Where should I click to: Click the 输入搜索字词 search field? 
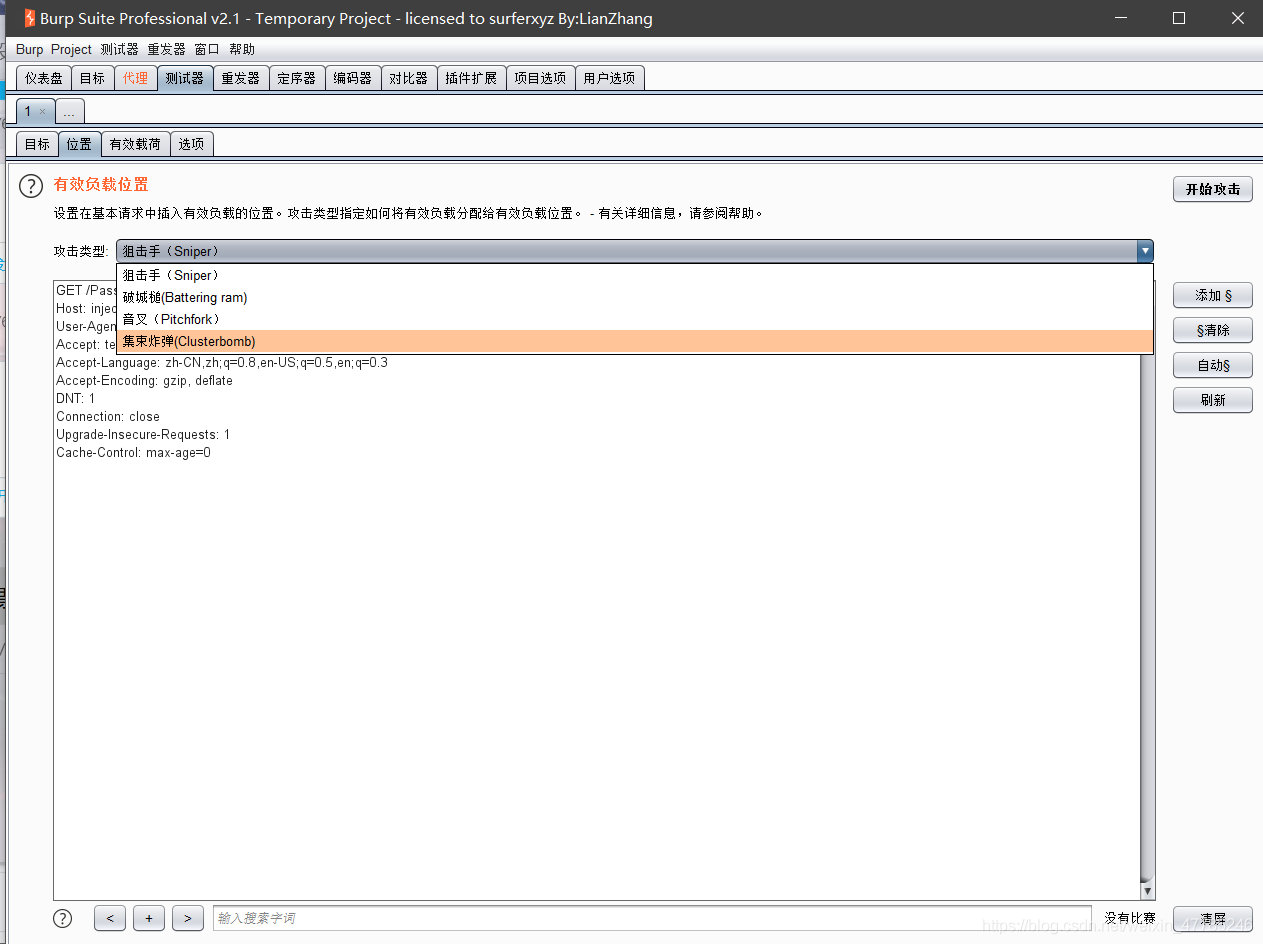[652, 918]
